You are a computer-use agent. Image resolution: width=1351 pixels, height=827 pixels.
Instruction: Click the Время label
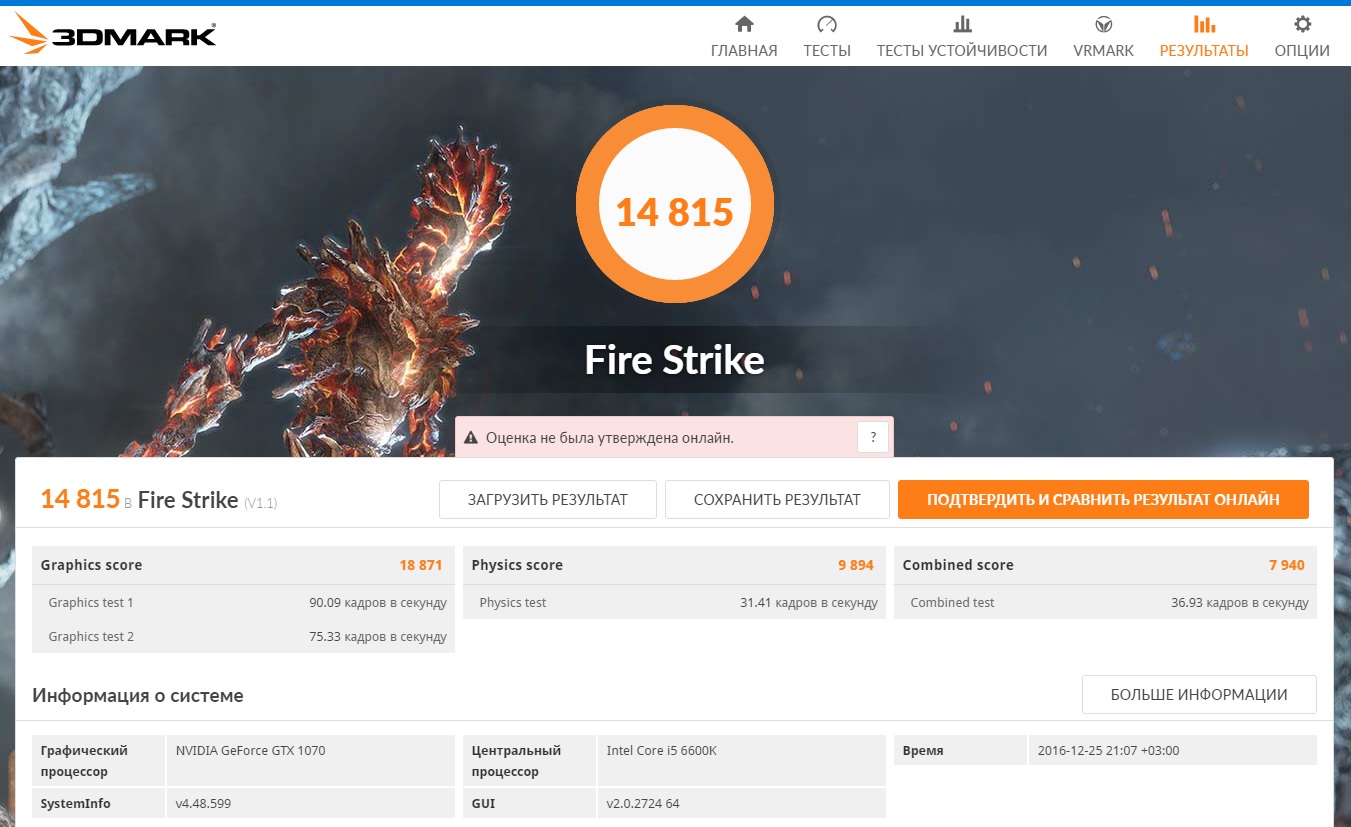(x=923, y=750)
